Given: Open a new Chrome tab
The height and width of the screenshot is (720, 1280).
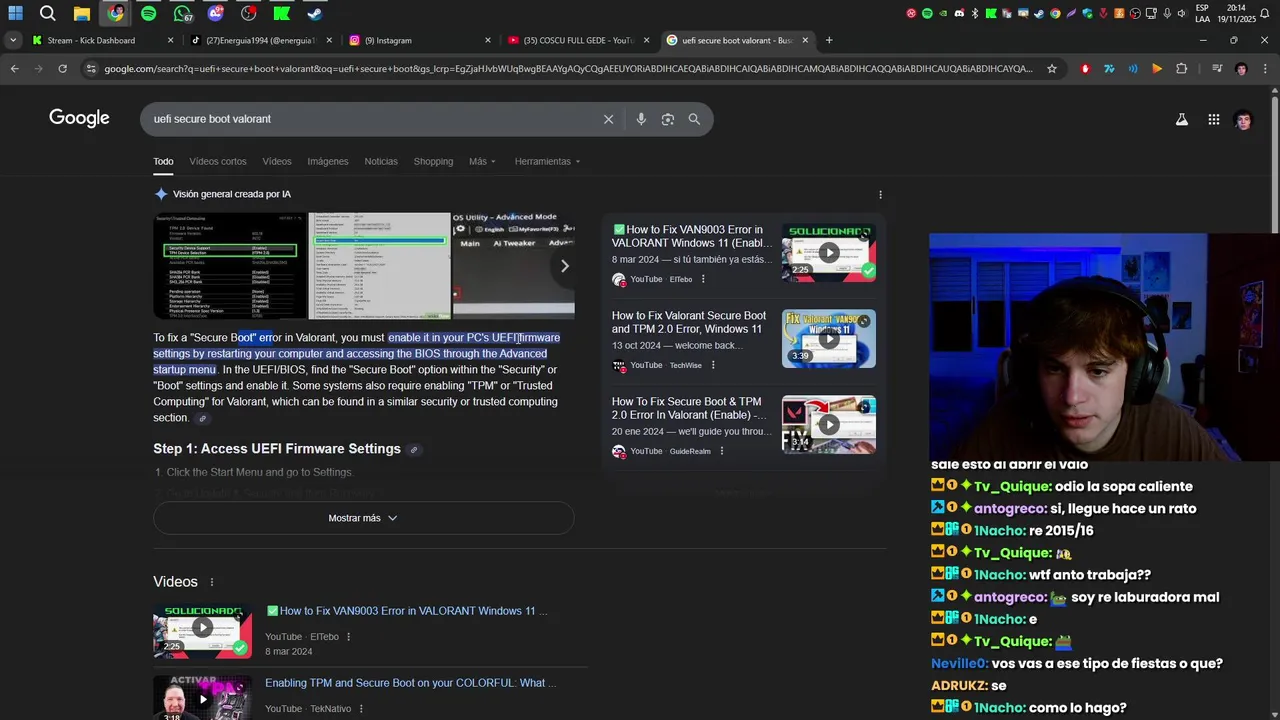Looking at the screenshot, I should (829, 40).
